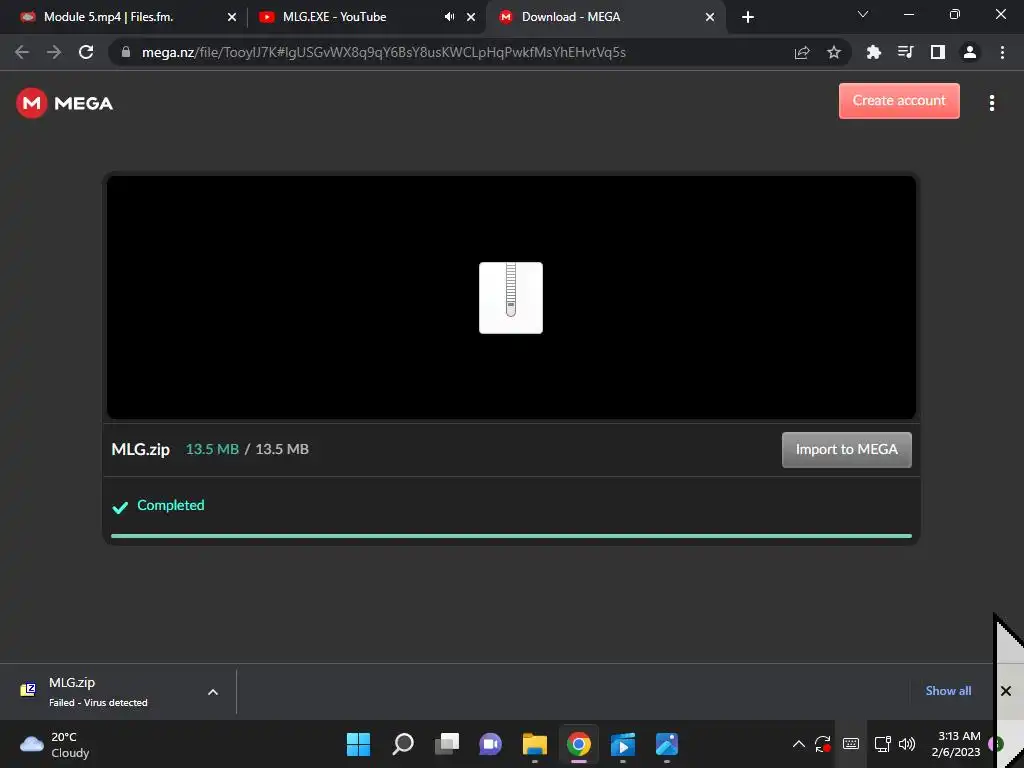
Task: Open Chrome three-dot menu
Action: (1002, 52)
